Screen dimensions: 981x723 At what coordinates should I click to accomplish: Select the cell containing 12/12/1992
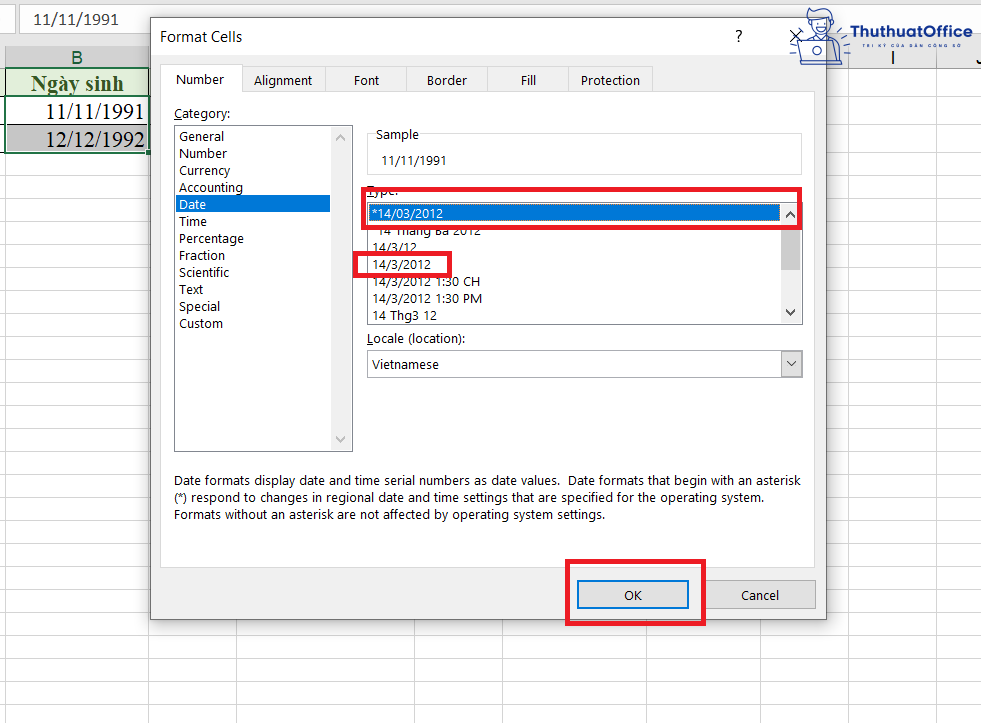click(x=77, y=139)
